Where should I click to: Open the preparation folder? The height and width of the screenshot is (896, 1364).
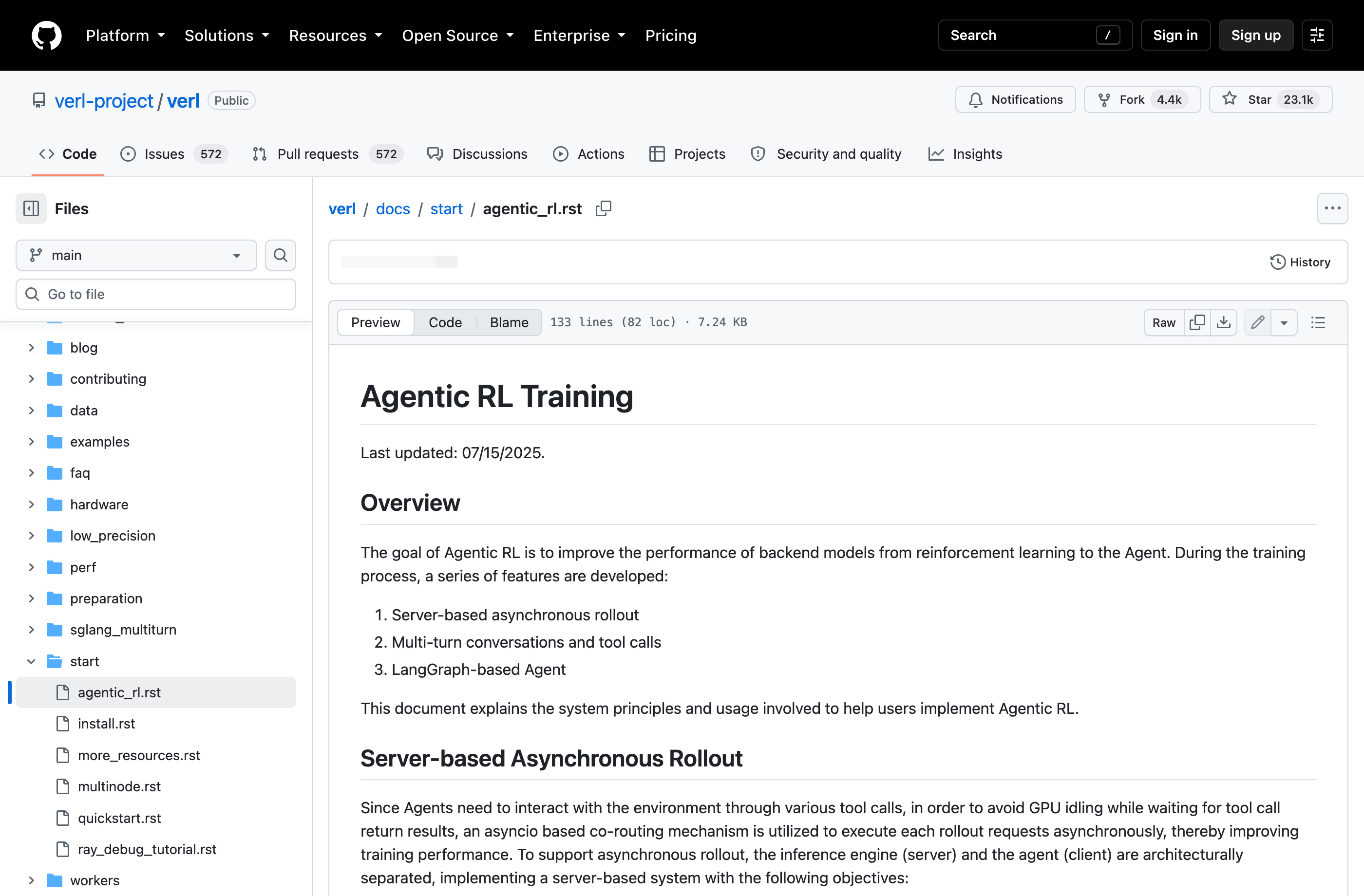click(x=156, y=598)
